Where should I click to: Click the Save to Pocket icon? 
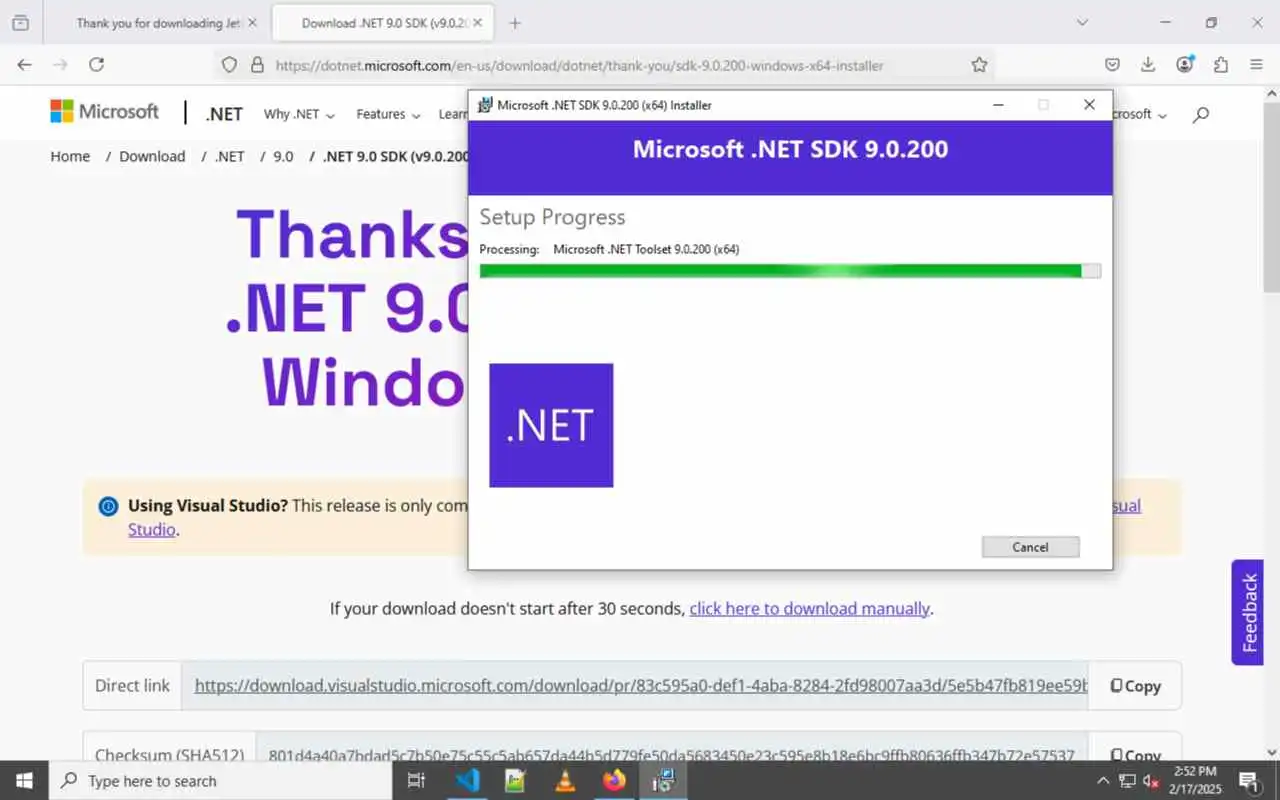[1112, 65]
